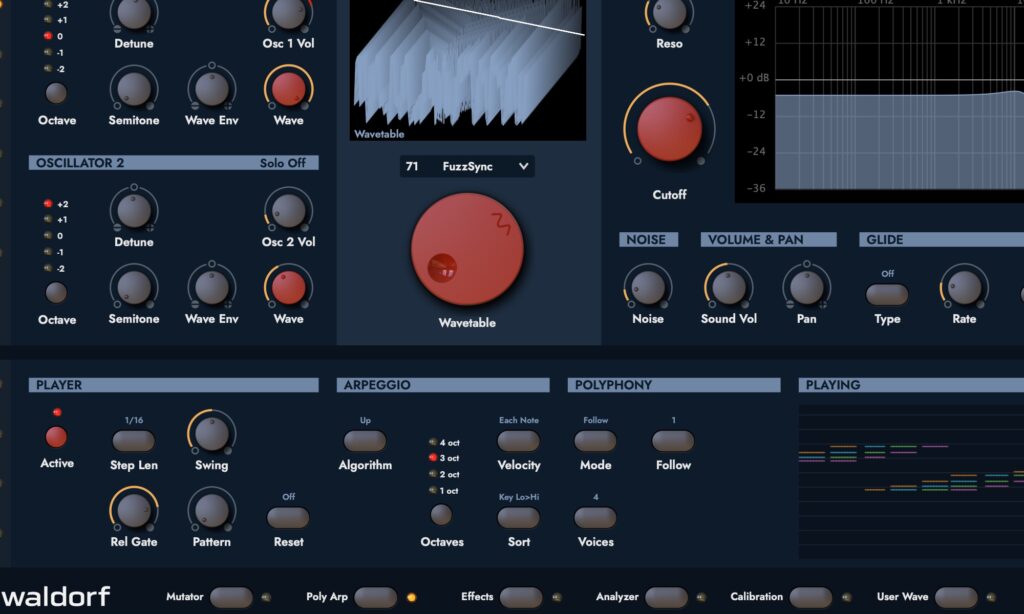Screen dimensions: 1024x614
Task: Toggle Solo Off for Oscillator 2
Action: [x=282, y=163]
